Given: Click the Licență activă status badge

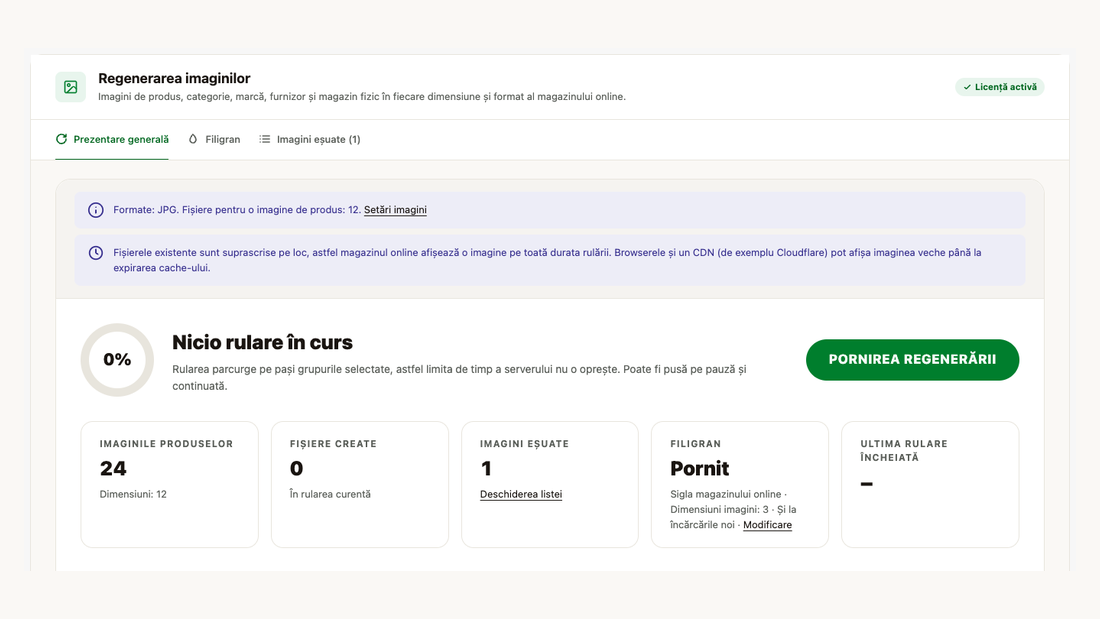Looking at the screenshot, I should 1000,87.
